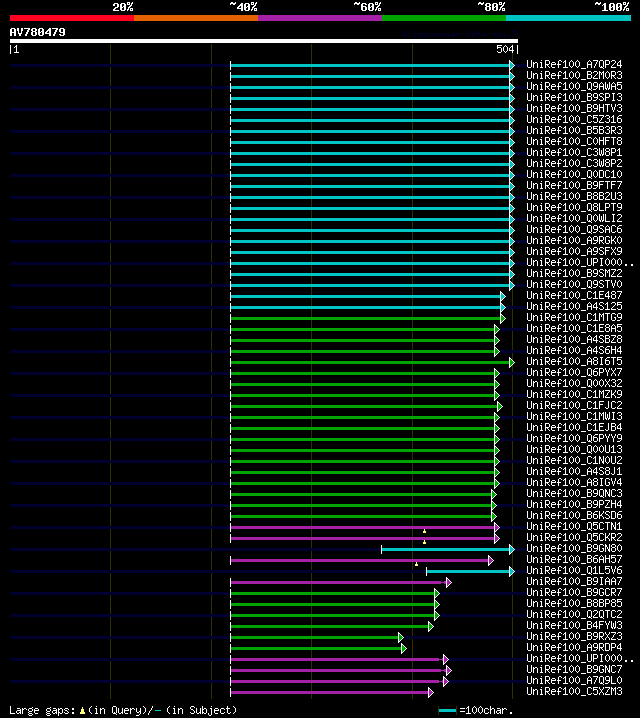Click the AV780479 query name
Screen dimensions: 640x718
pos(38,32)
